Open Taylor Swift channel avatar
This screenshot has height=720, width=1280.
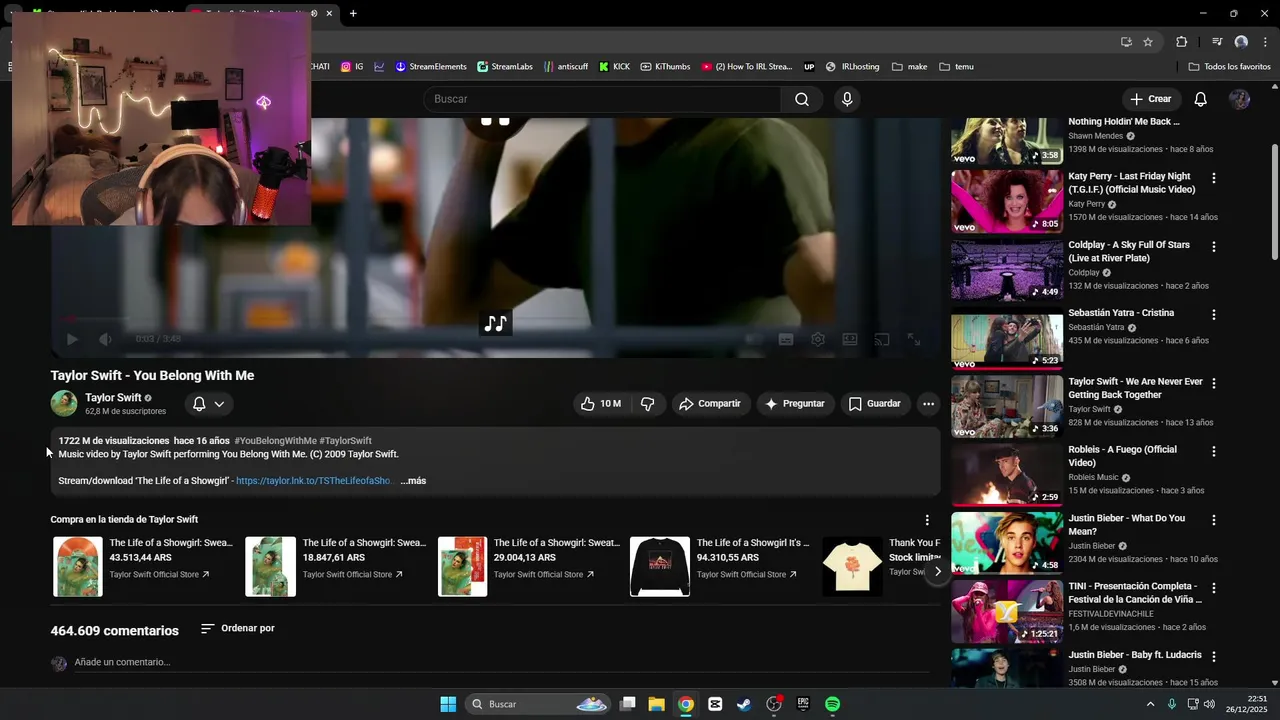(x=64, y=403)
